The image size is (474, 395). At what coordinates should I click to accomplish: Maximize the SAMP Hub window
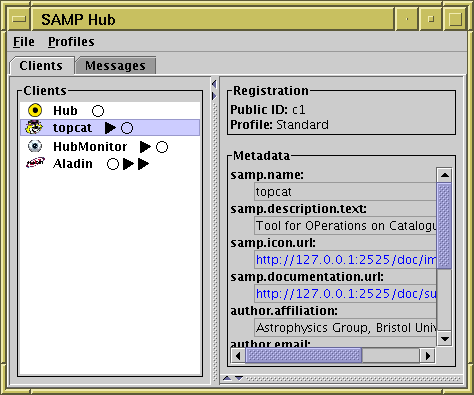[x=455, y=19]
